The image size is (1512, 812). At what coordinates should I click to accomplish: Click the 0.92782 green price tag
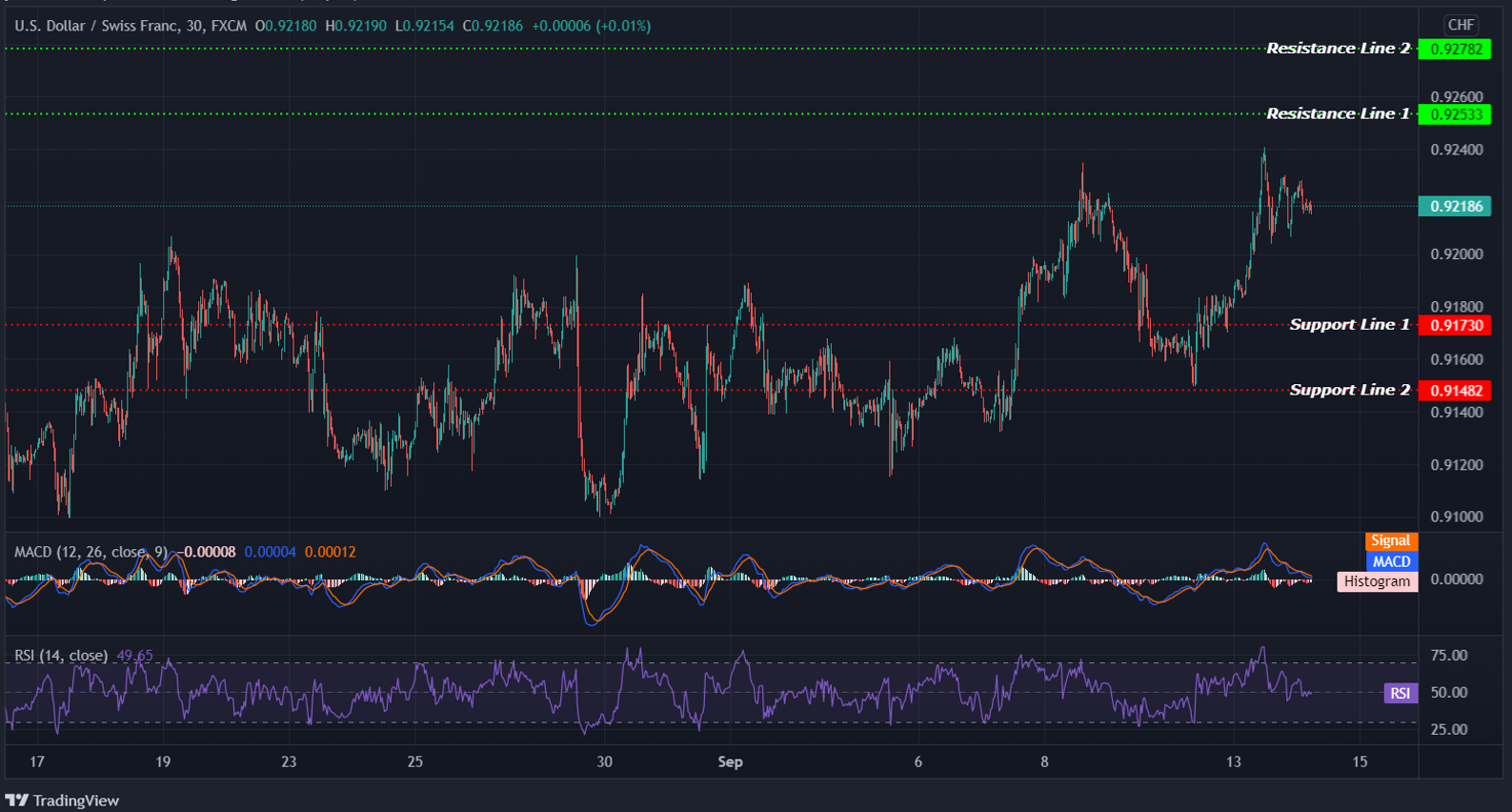1455,49
